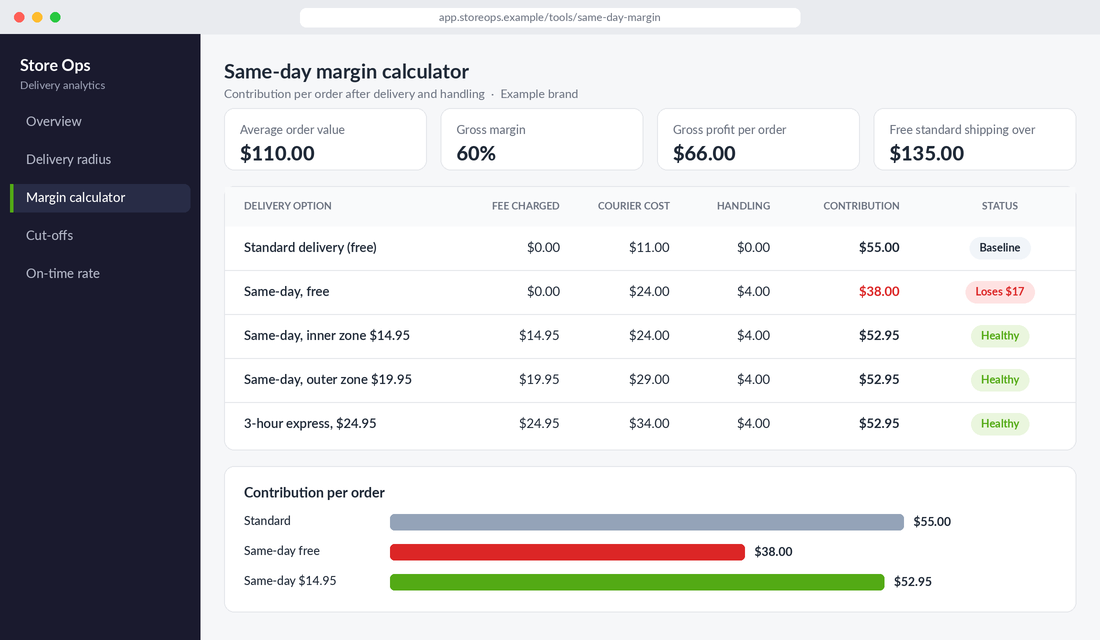Image resolution: width=1100 pixels, height=640 pixels.
Task: Click $29.00 courier cost value
Action: coord(649,380)
